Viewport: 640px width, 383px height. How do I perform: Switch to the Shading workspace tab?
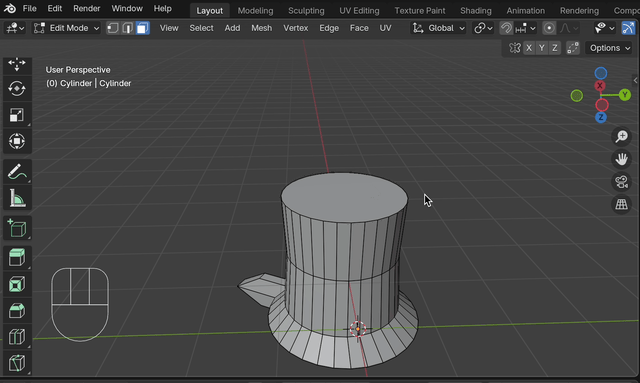pos(476,11)
